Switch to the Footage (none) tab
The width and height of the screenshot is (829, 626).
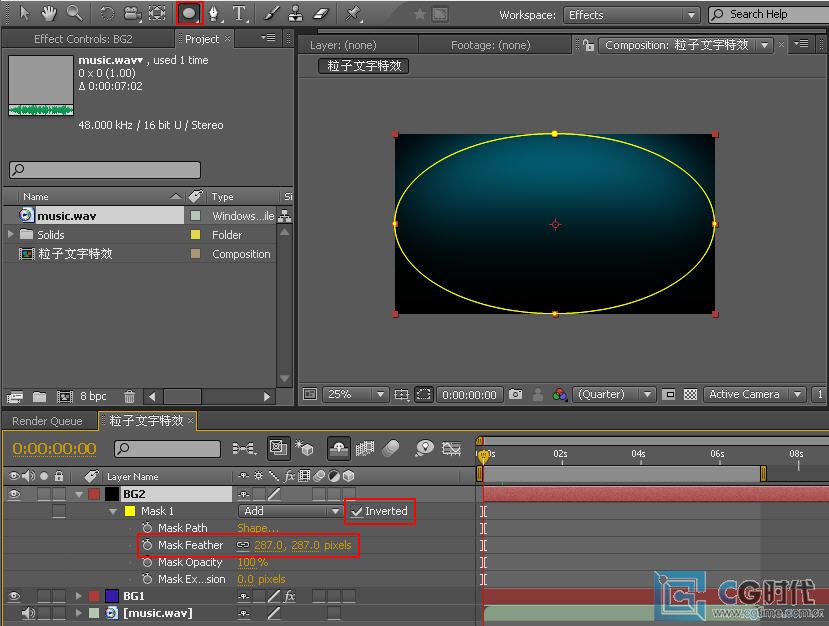tap(491, 45)
